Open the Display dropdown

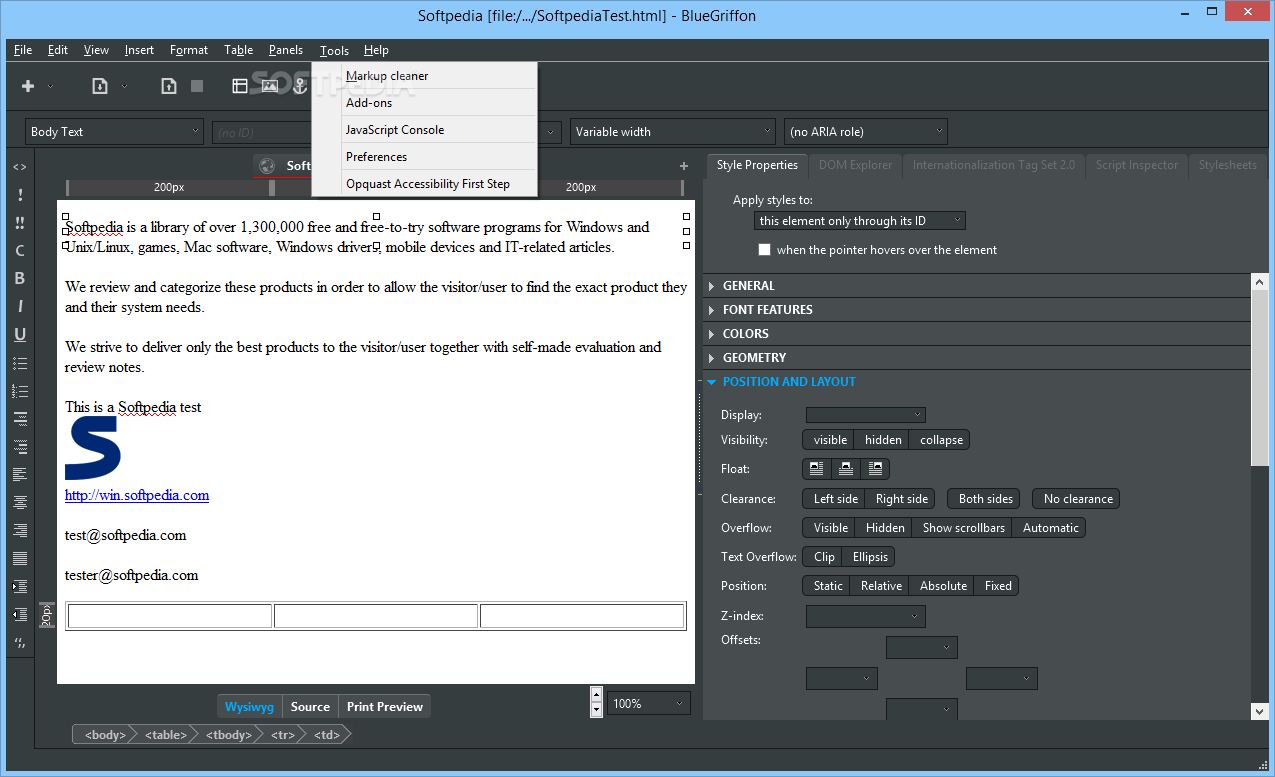pos(865,415)
